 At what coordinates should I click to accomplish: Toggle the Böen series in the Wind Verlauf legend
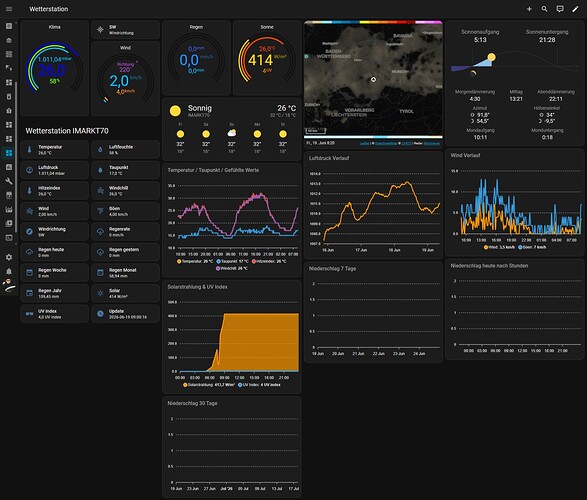[x=532, y=247]
